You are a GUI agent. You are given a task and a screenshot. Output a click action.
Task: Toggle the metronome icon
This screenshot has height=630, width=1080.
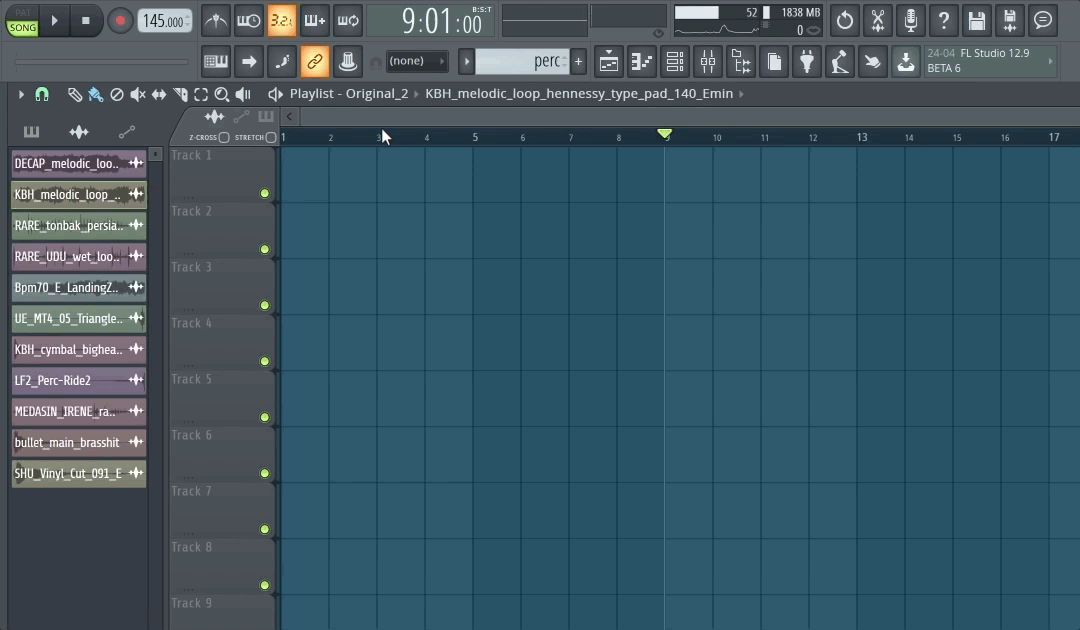216,21
